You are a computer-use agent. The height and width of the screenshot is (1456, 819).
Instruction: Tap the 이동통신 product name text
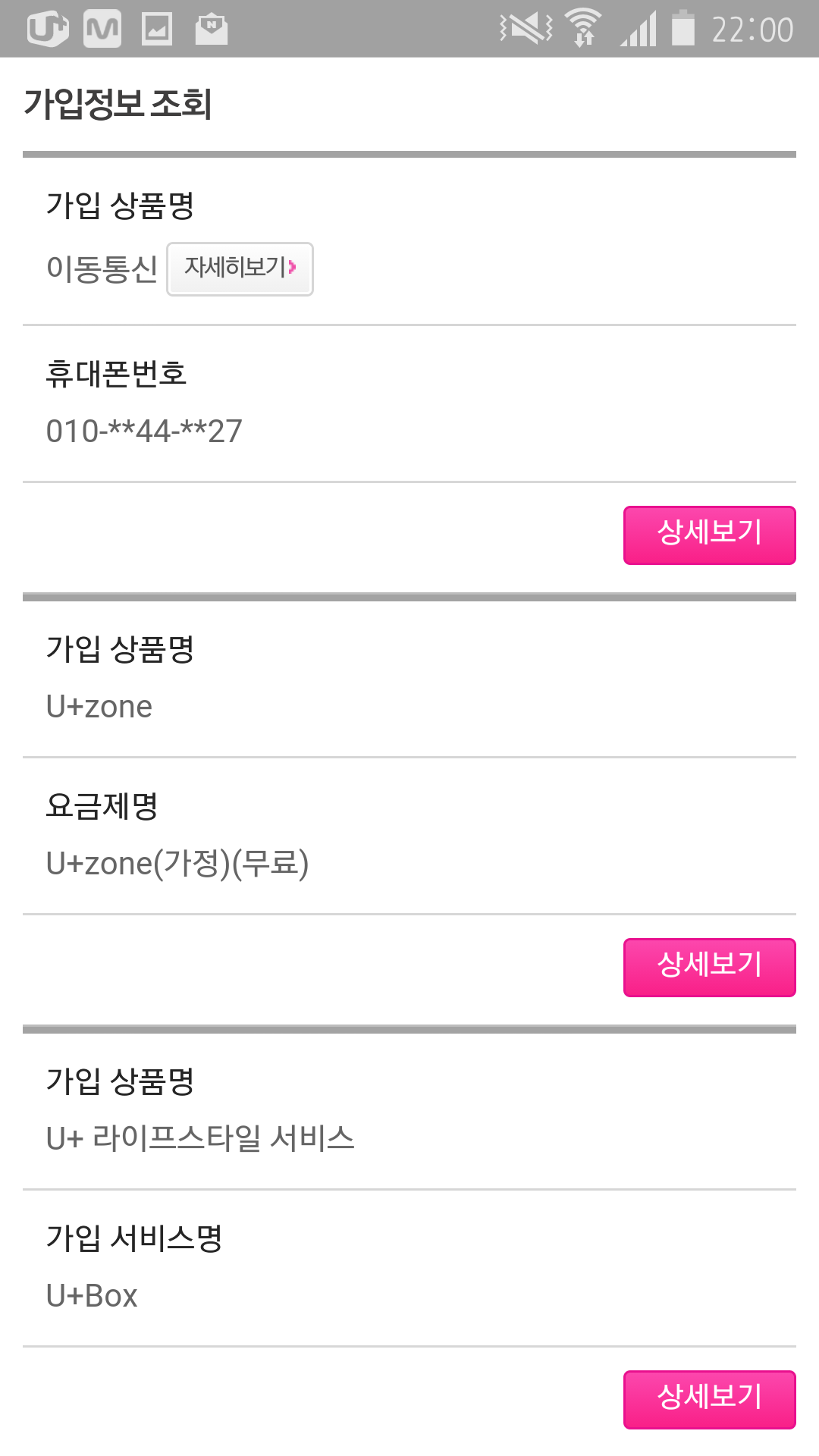[102, 269]
